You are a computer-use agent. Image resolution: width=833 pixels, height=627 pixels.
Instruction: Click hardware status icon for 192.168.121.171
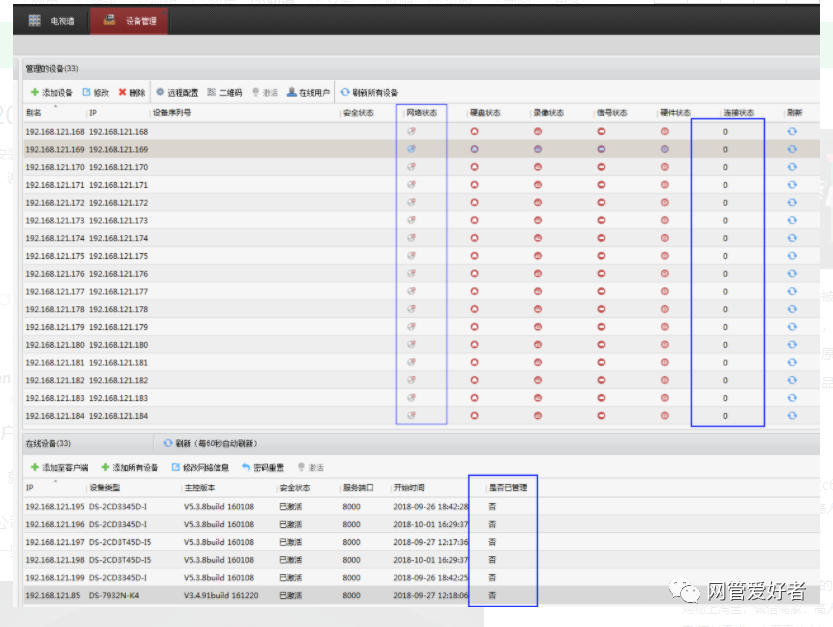pyautogui.click(x=665, y=185)
